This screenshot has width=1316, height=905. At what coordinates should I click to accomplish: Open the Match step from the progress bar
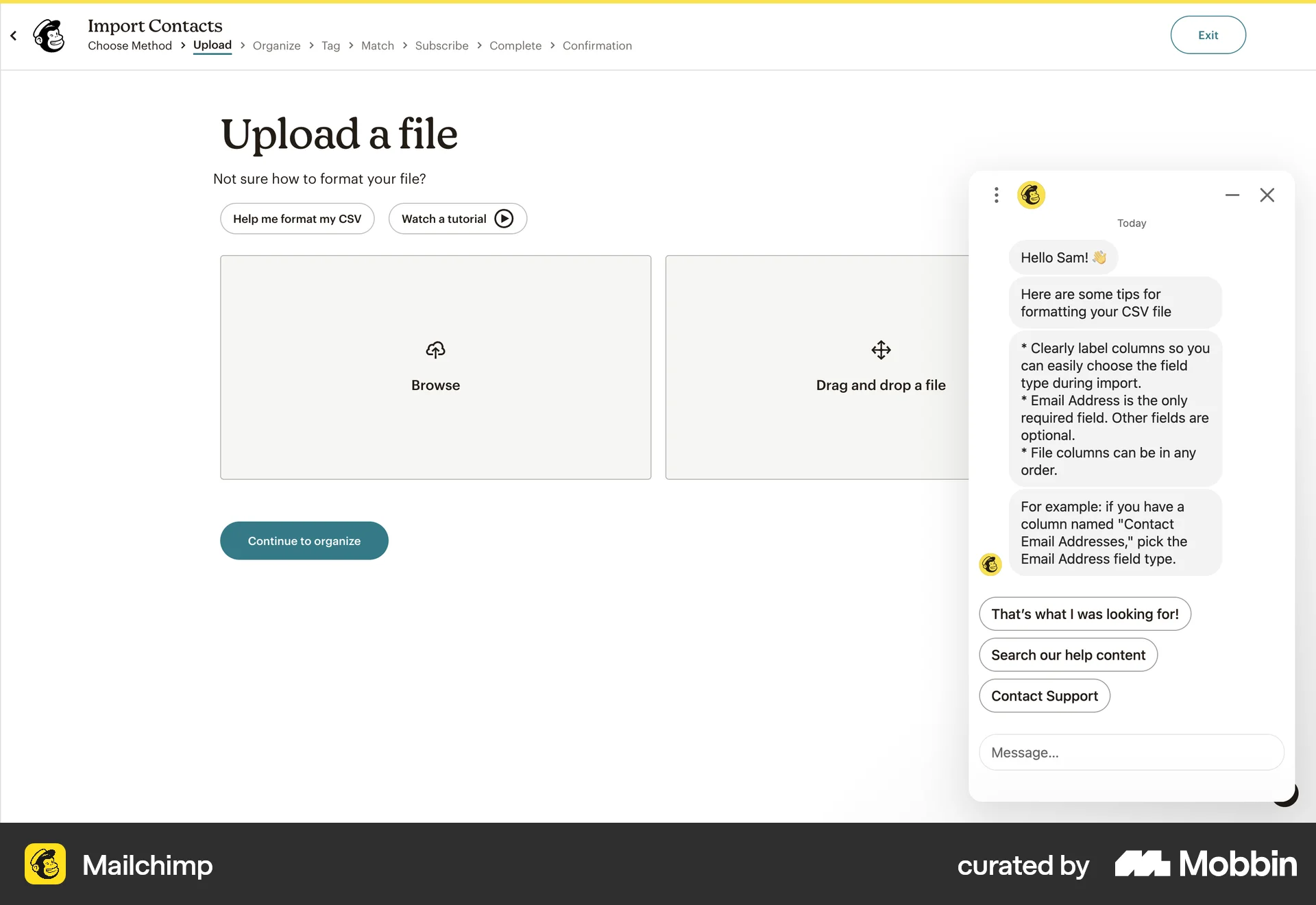pos(377,45)
